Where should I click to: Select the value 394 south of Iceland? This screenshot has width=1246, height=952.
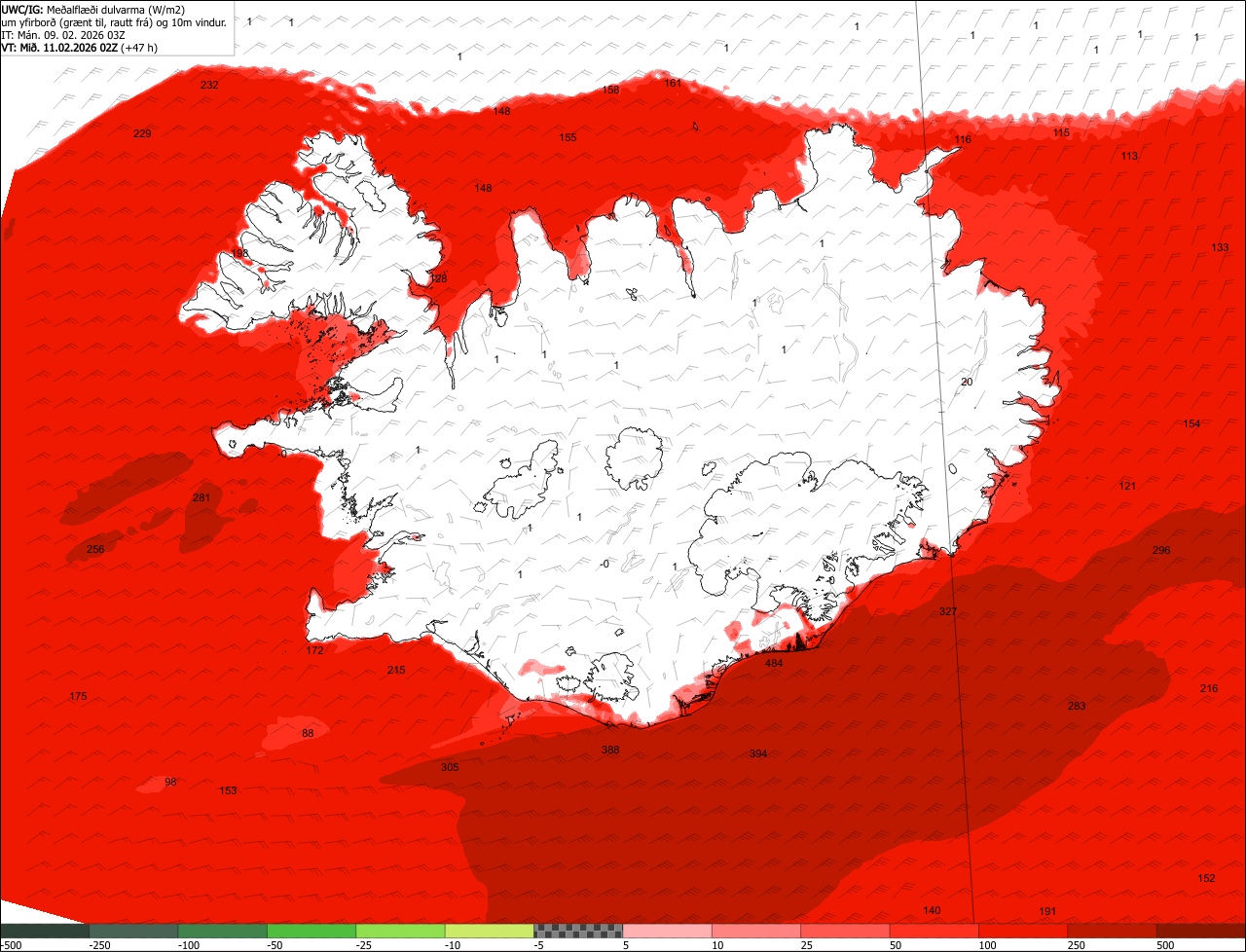click(x=758, y=754)
